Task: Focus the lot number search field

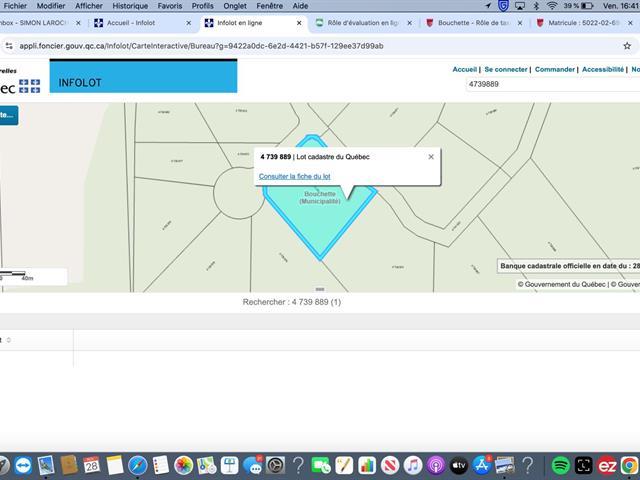Action: [550, 85]
